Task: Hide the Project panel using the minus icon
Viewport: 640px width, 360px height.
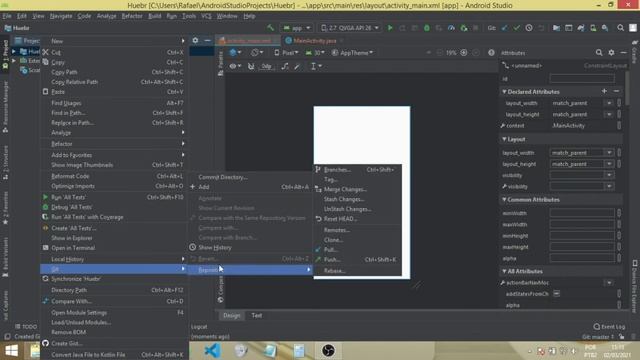Action: [x=207, y=40]
